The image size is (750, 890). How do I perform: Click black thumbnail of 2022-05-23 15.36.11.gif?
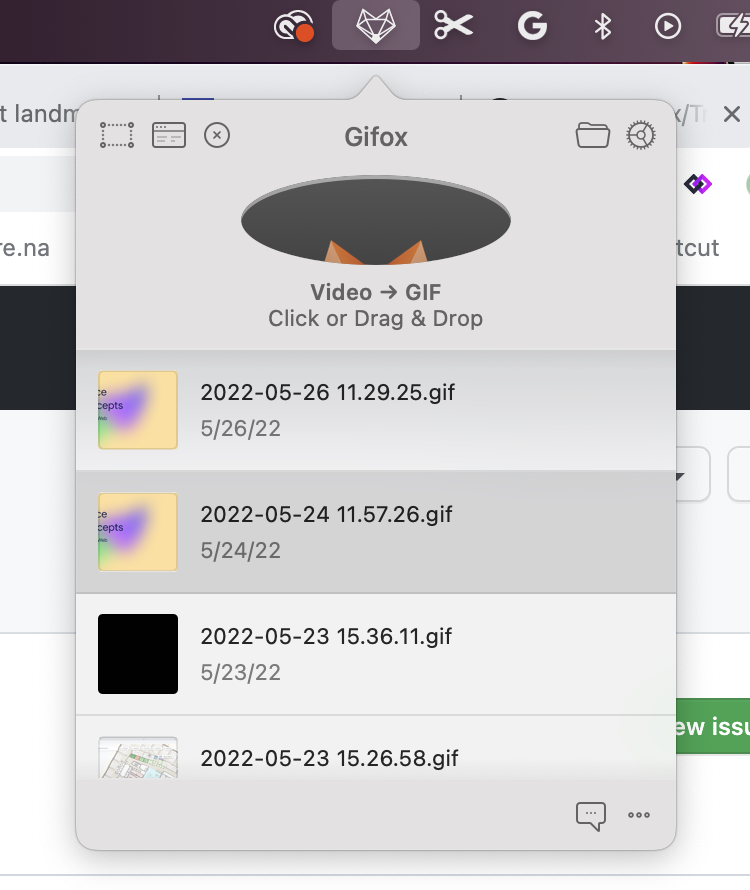tap(138, 654)
